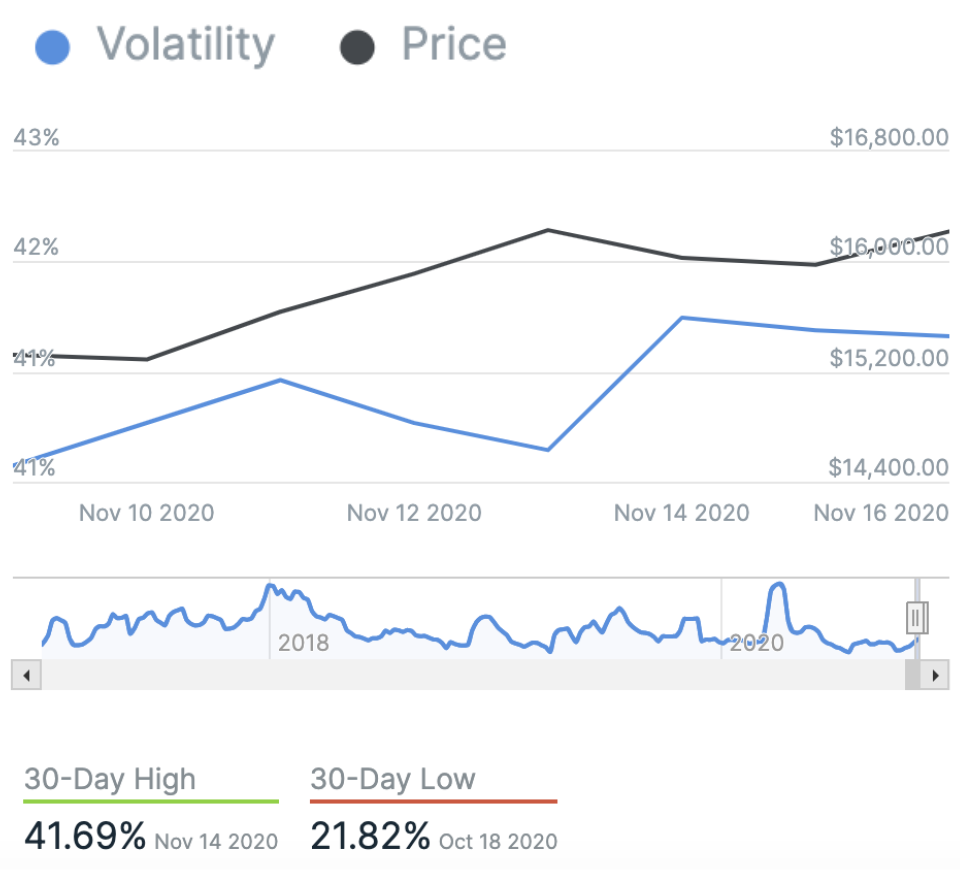Screen dimensions: 960x882
Task: Click the Nov 16 2020 axis label
Action: (x=880, y=513)
